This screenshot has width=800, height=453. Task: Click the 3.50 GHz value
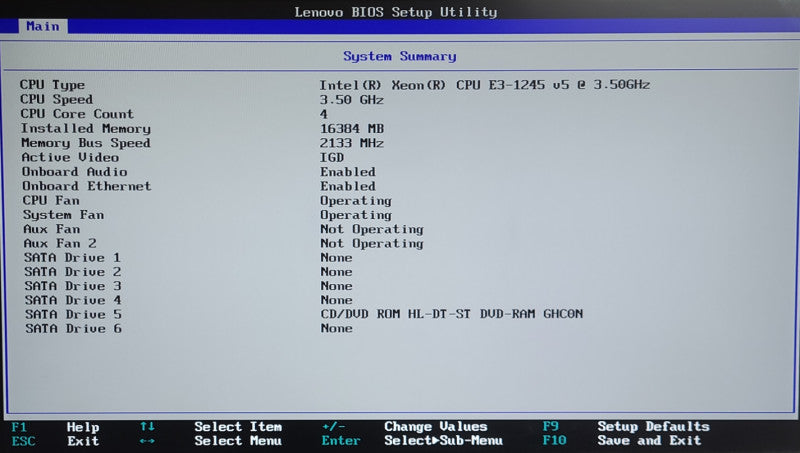pyautogui.click(x=352, y=99)
